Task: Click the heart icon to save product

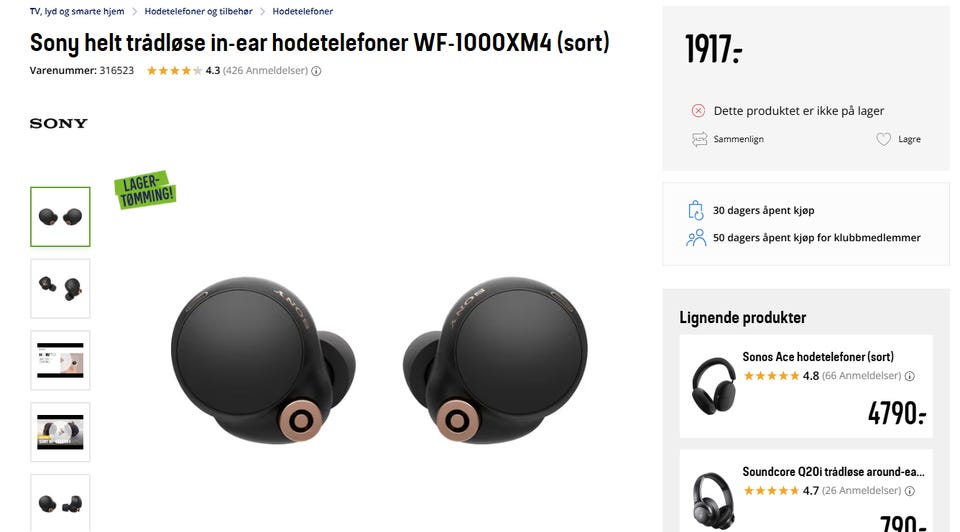Action: point(883,140)
